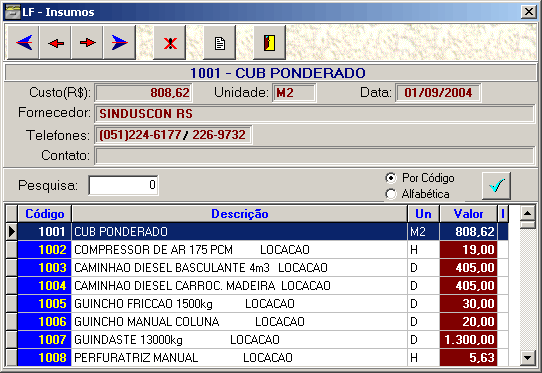Confirm search with the checkmark button

click(x=496, y=186)
